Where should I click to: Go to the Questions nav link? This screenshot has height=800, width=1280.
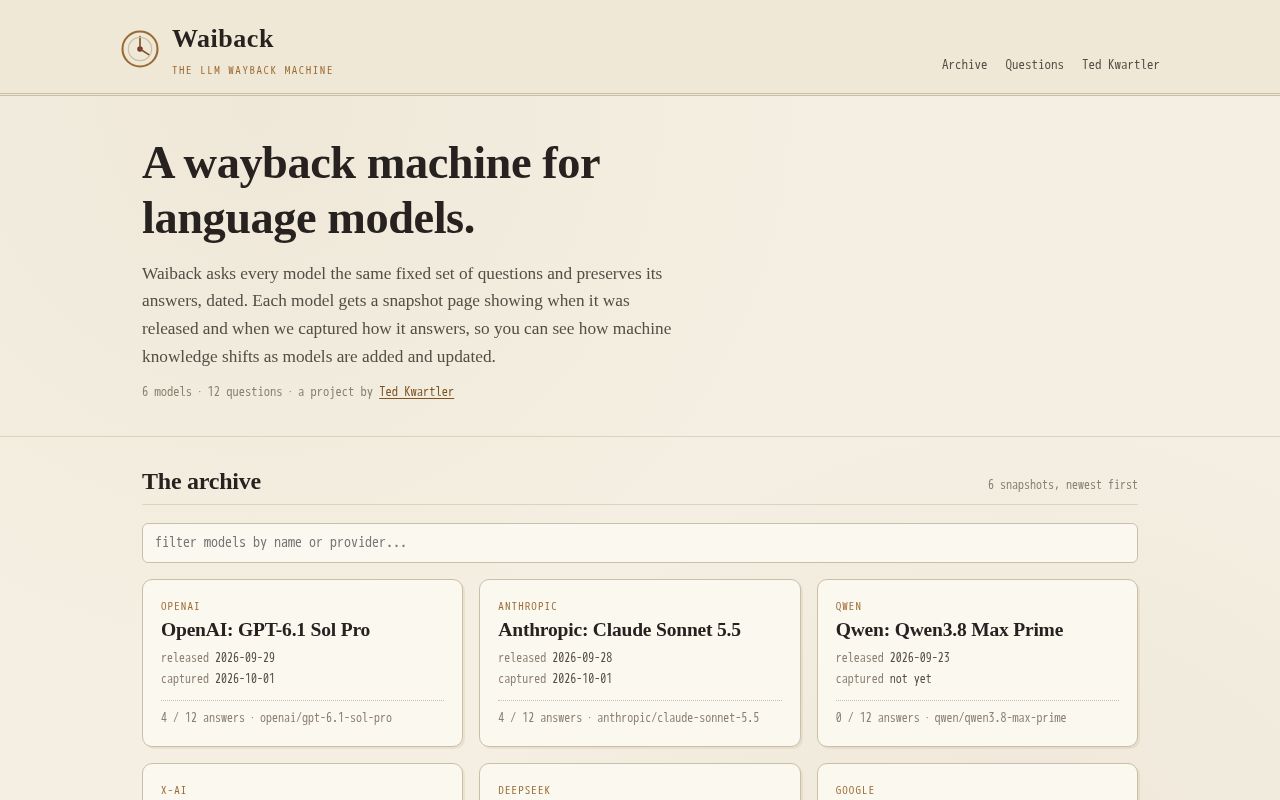click(x=1034, y=65)
